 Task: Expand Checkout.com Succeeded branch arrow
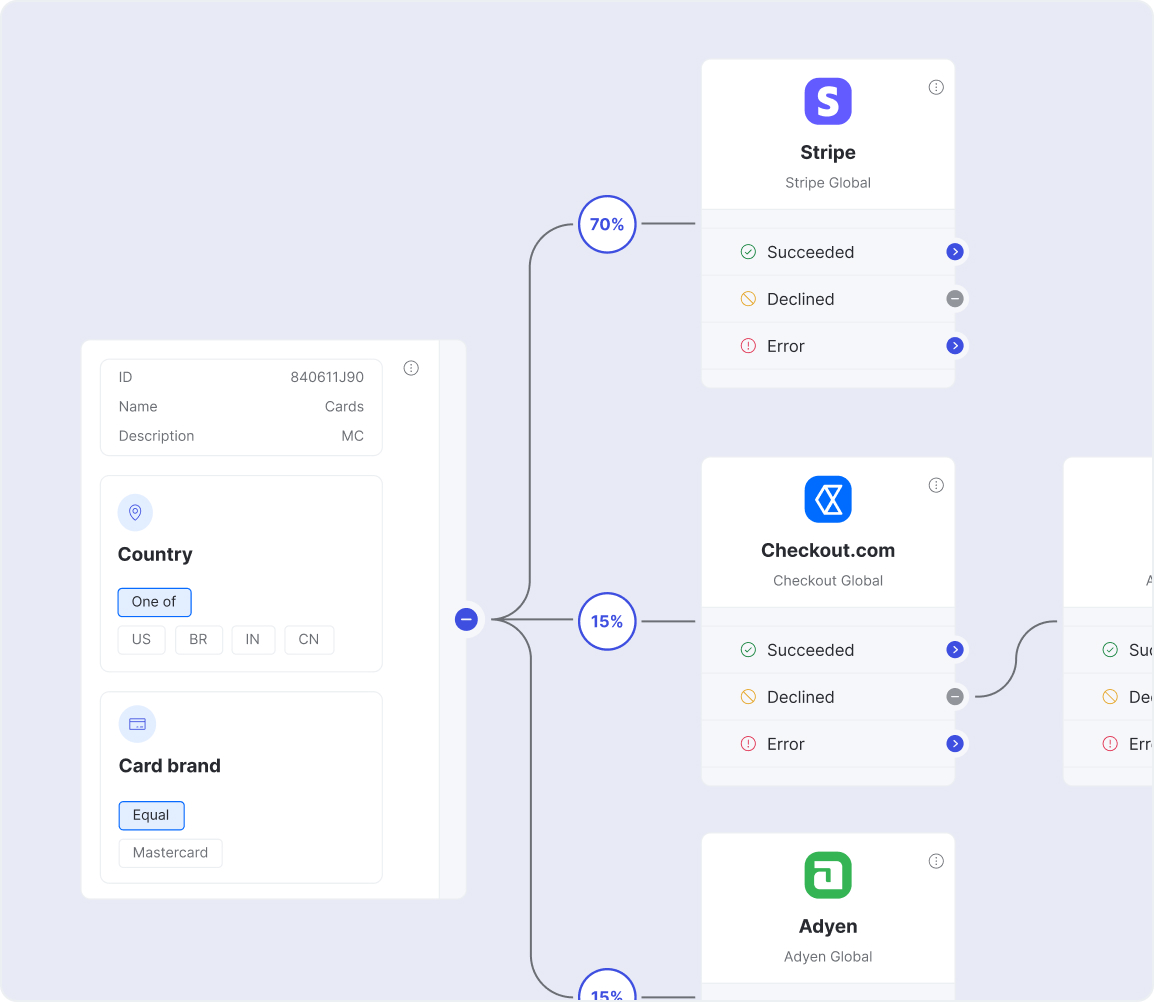click(955, 649)
